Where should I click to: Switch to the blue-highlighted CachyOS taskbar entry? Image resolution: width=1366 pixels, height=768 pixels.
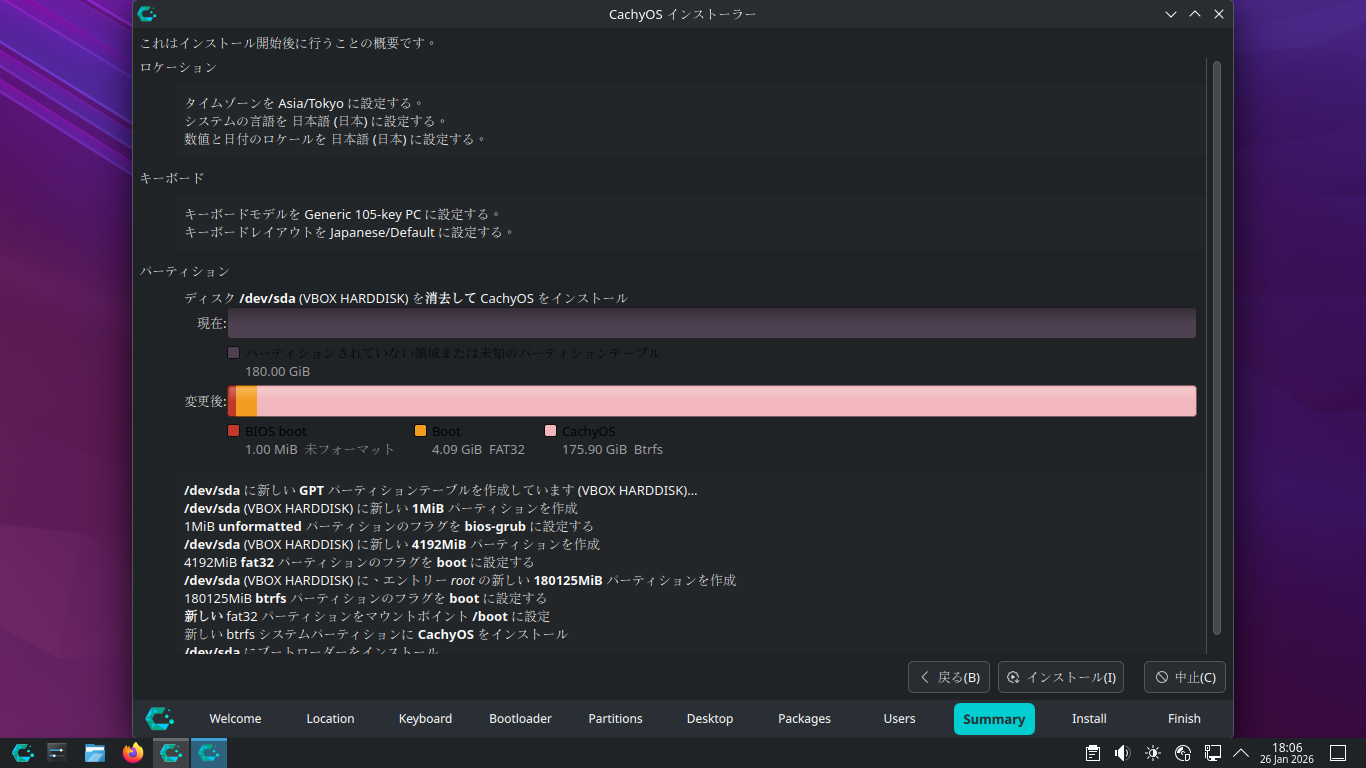click(x=209, y=753)
